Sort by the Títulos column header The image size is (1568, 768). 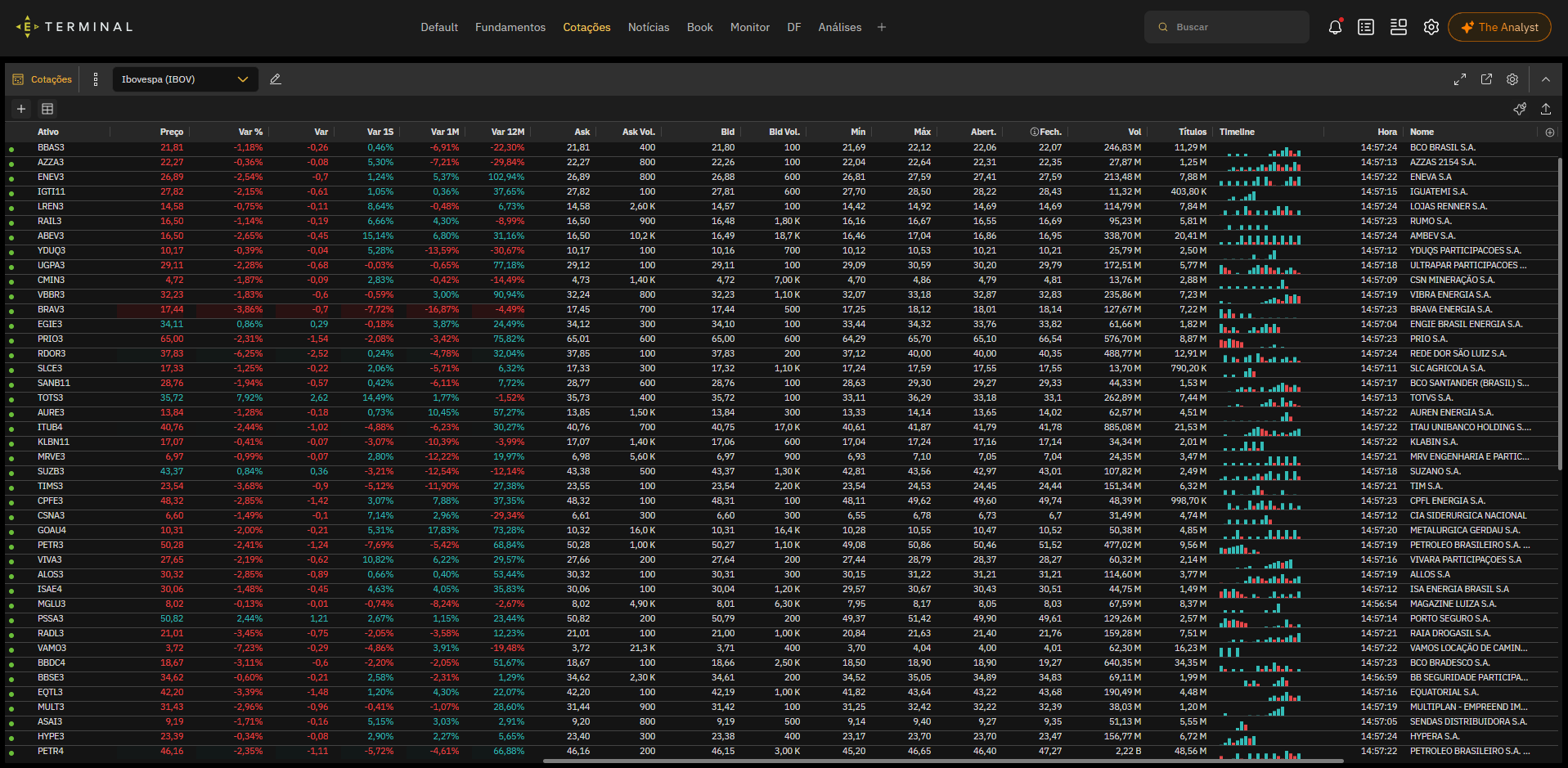tap(1193, 132)
